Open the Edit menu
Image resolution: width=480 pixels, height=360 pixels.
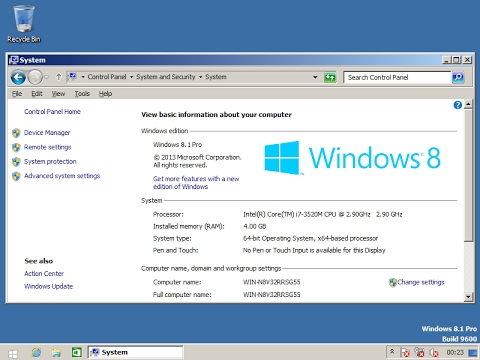(37, 94)
